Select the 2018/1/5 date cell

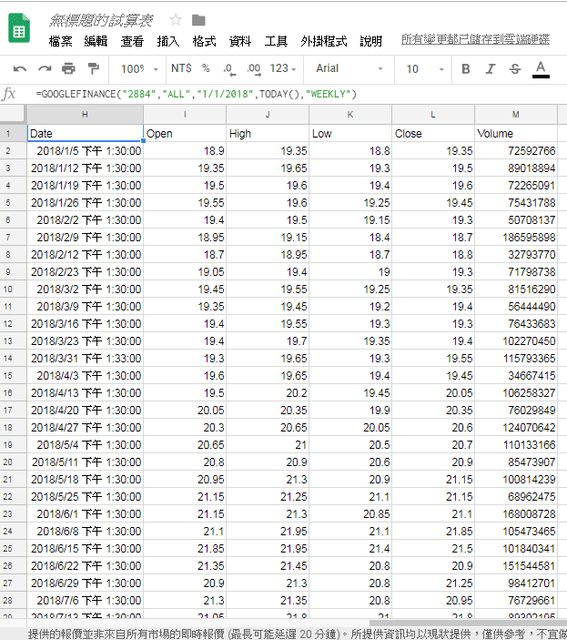click(85, 151)
